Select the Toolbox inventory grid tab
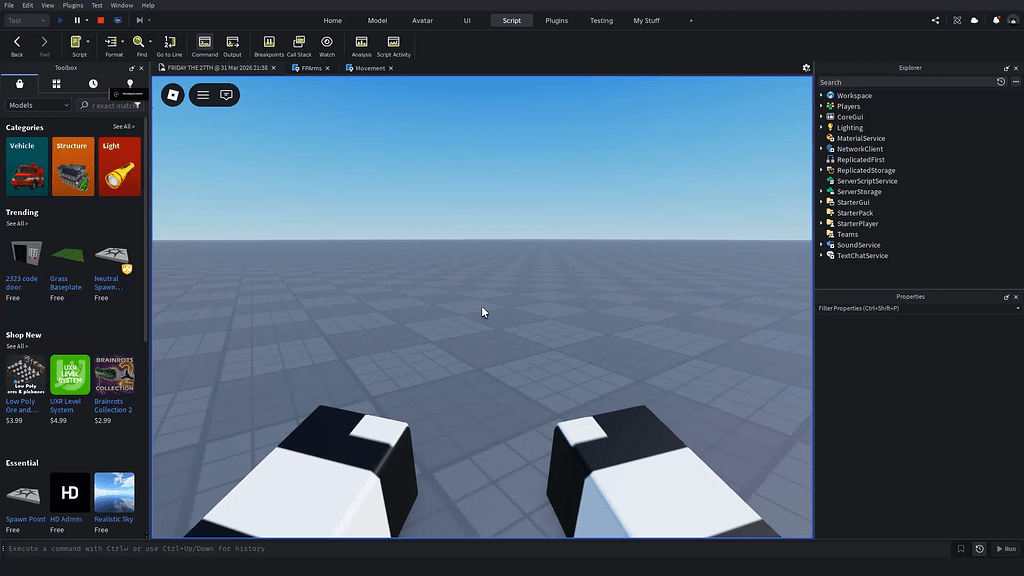The image size is (1024, 576). pyautogui.click(x=56, y=84)
